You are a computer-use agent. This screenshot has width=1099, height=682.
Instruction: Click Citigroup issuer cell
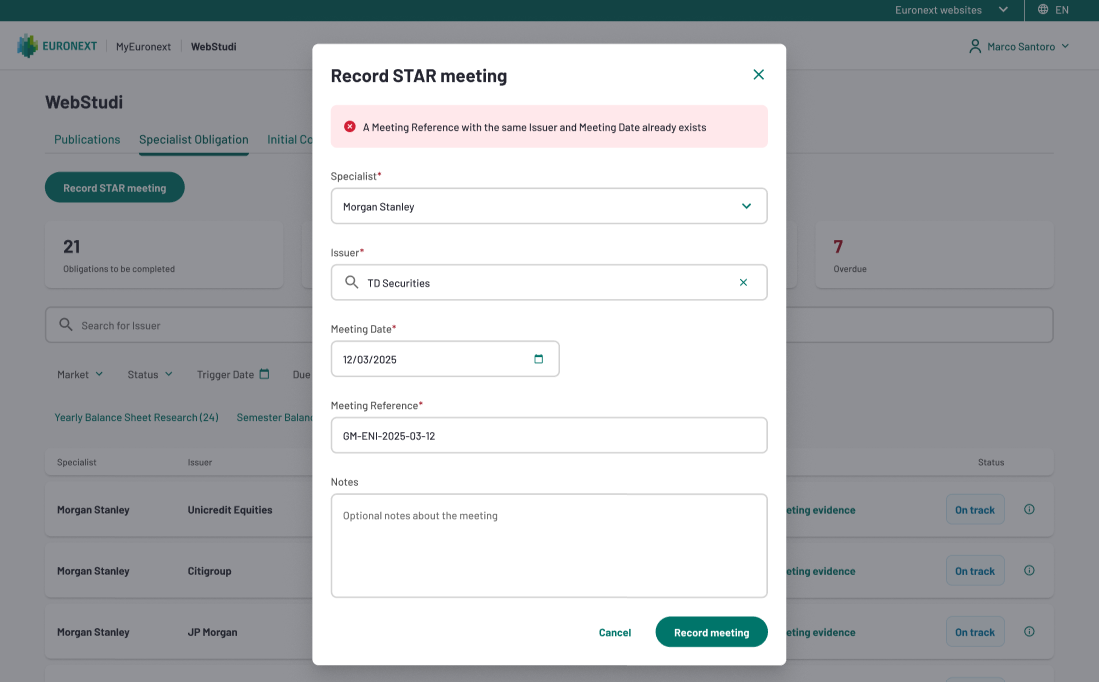tap(210, 571)
